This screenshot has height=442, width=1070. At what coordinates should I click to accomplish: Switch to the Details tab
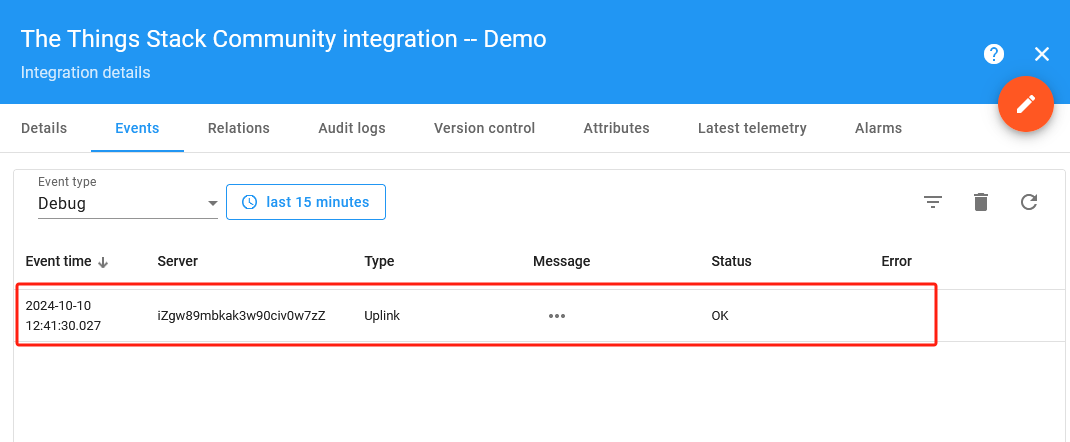44,128
